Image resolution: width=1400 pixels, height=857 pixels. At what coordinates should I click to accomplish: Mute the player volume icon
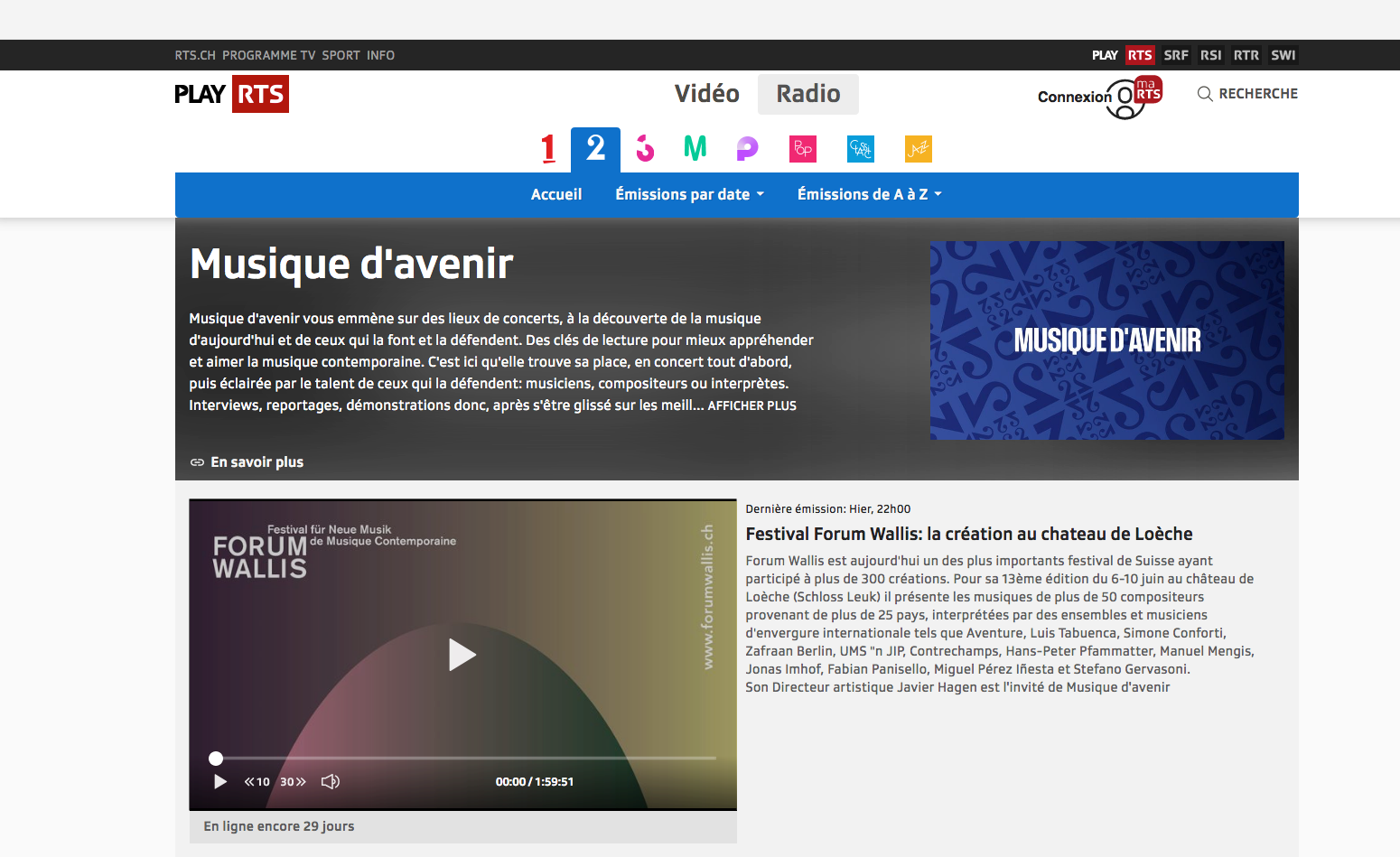(331, 782)
